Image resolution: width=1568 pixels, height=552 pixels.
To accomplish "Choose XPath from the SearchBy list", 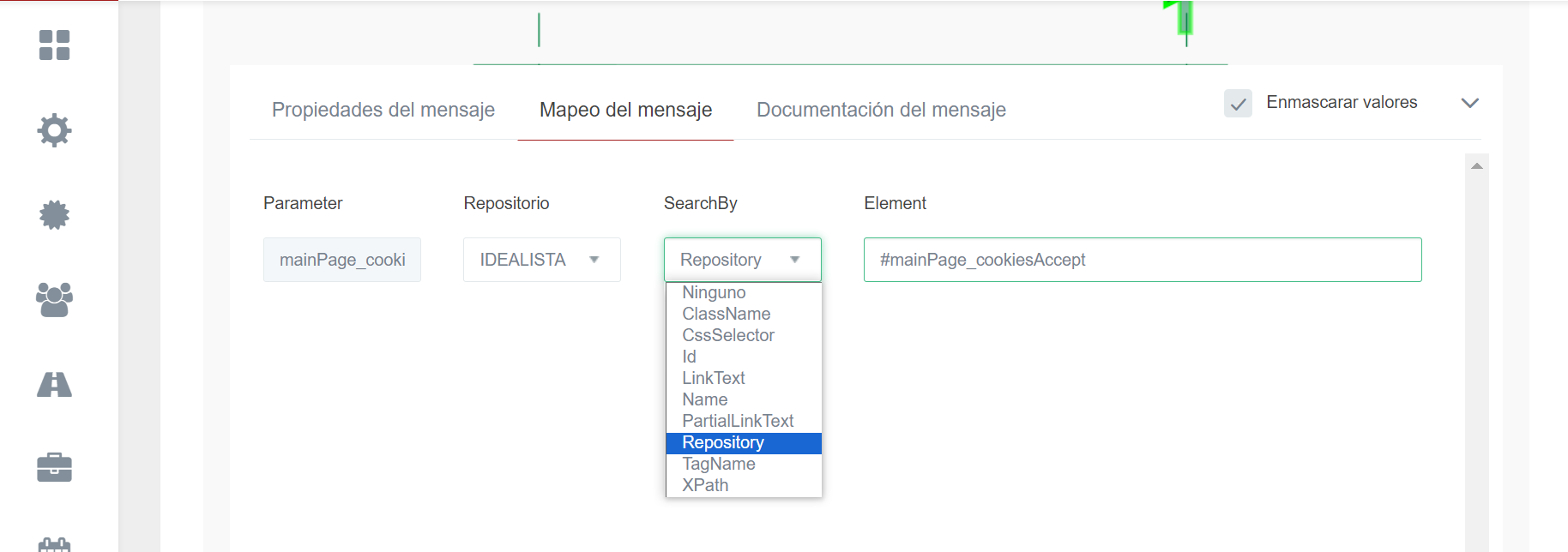I will click(x=705, y=485).
